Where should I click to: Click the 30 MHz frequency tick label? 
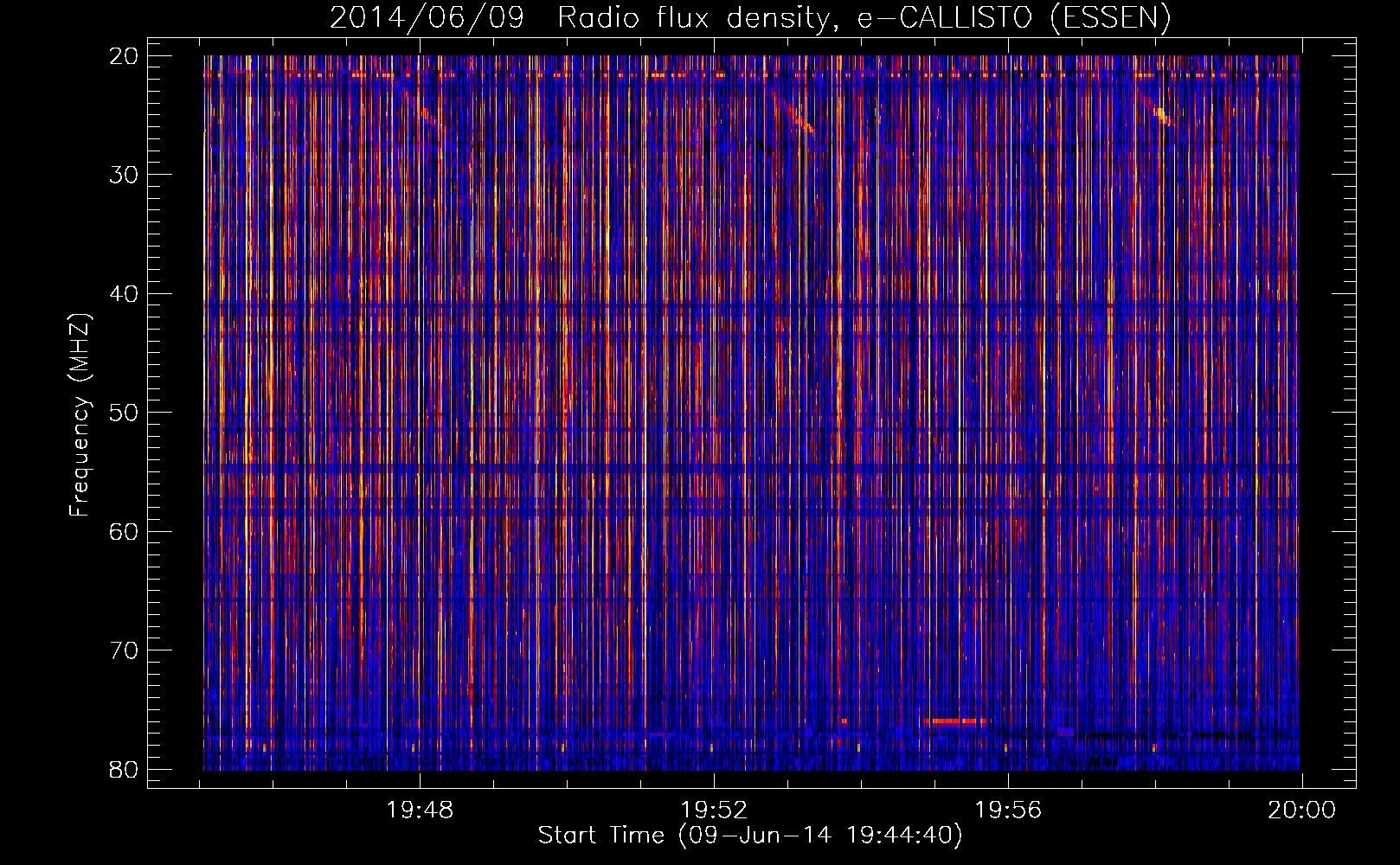[123, 175]
